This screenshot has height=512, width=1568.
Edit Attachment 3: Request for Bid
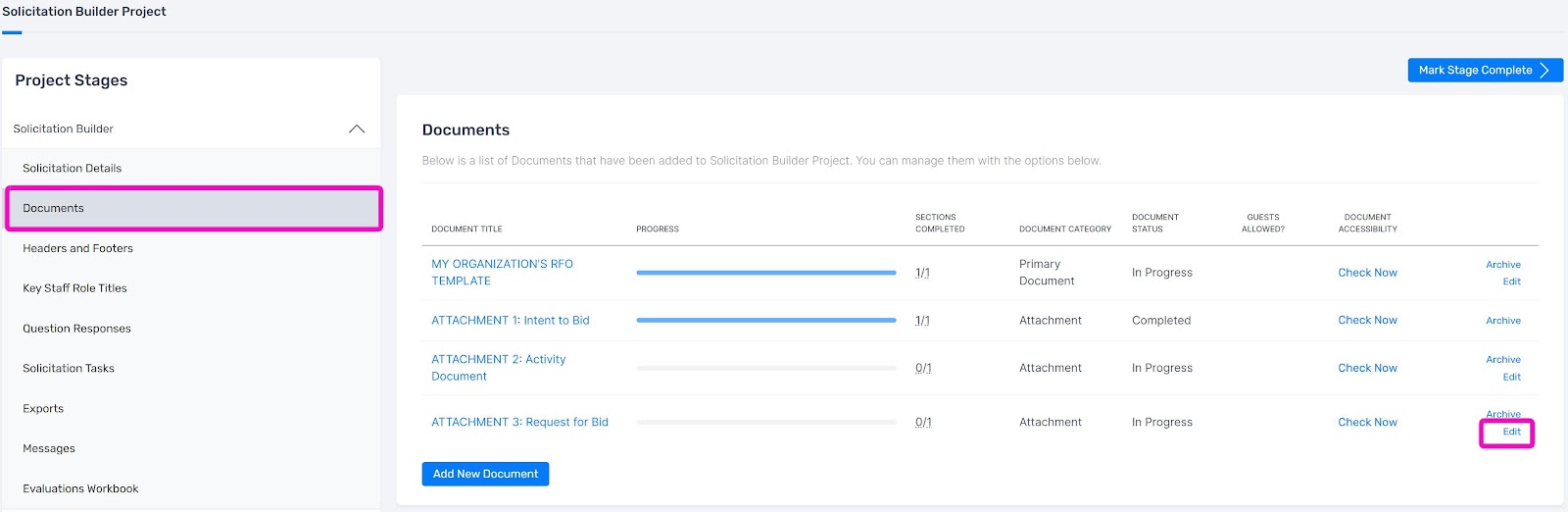(x=1511, y=432)
